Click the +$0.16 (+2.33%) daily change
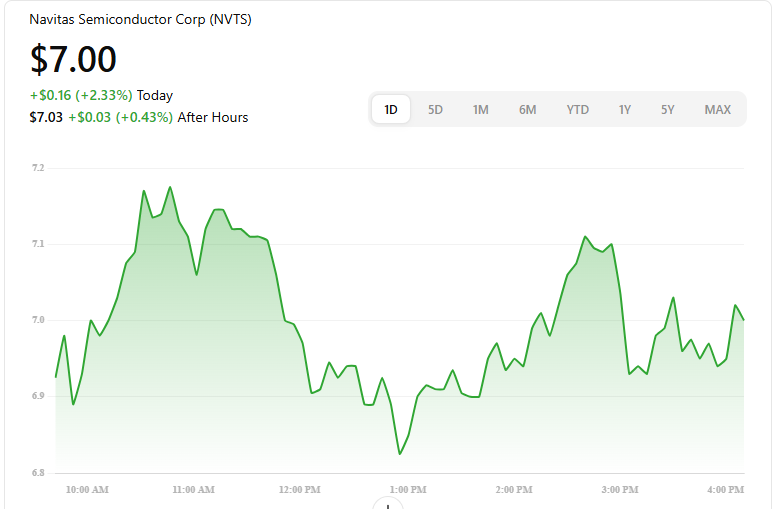The height and width of the screenshot is (509, 782). tap(81, 95)
